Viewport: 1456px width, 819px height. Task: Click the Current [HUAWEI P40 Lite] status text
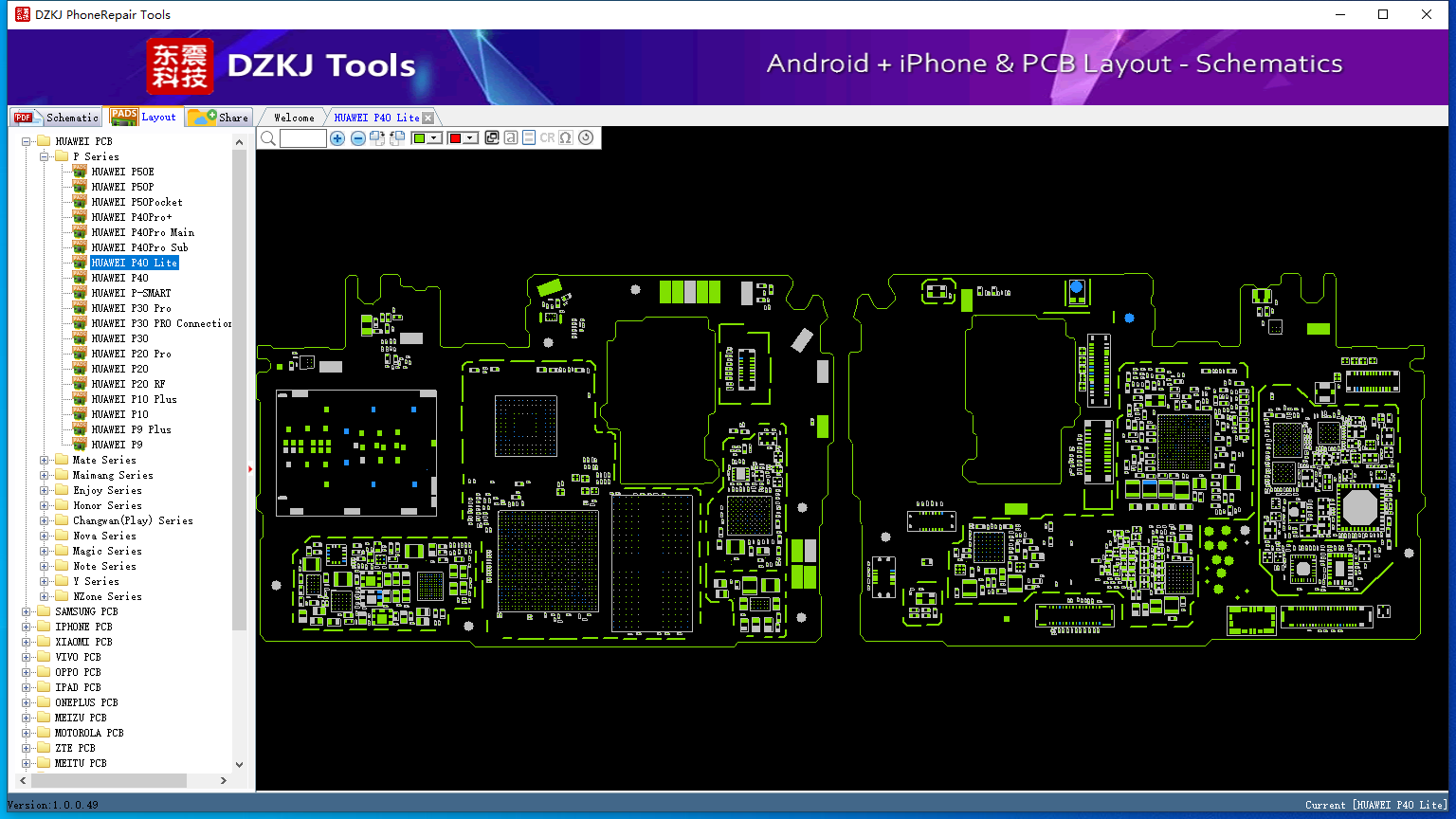pyautogui.click(x=1376, y=805)
